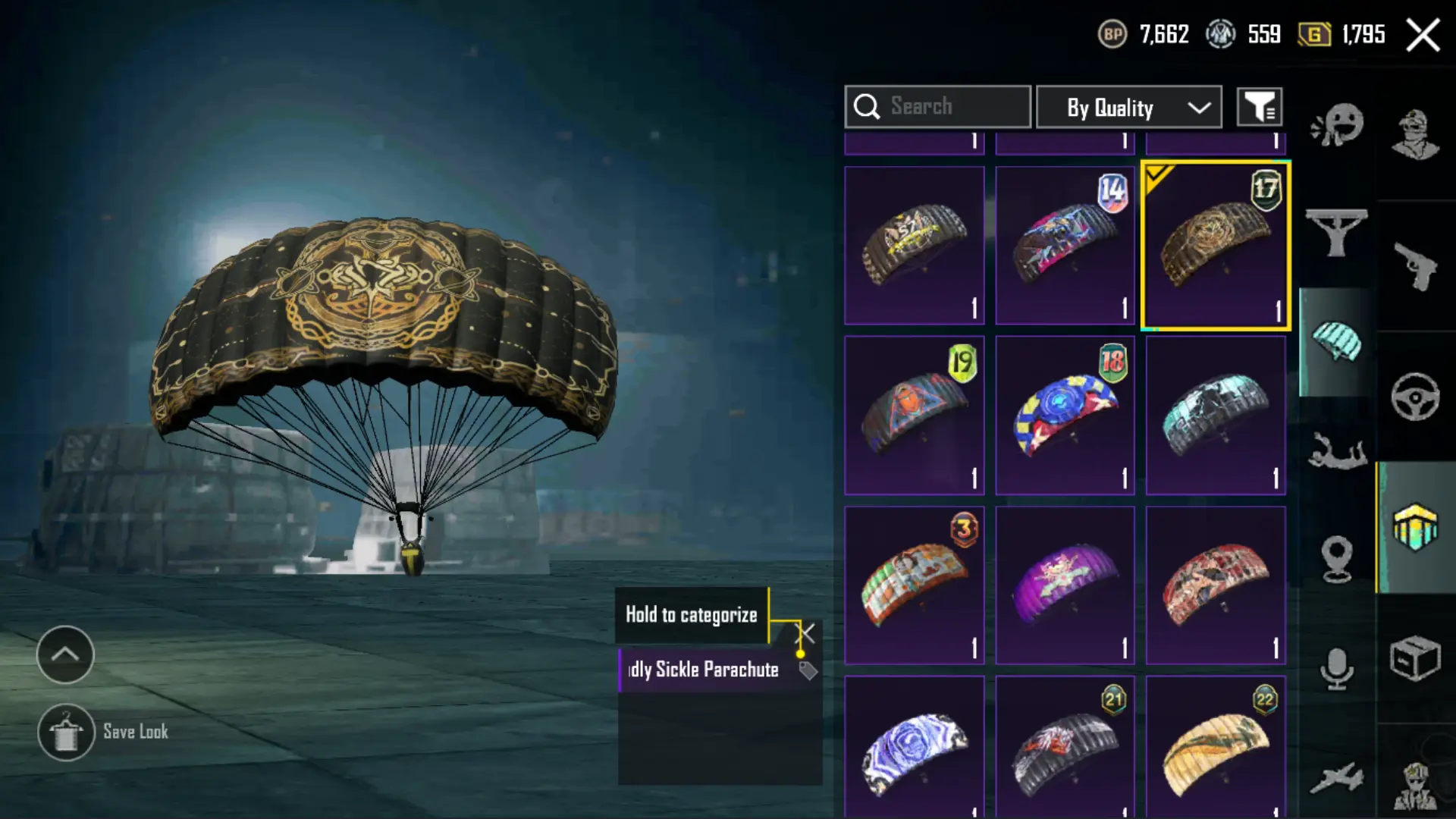
Task: Open the crate box inventory icon
Action: [x=1415, y=658]
